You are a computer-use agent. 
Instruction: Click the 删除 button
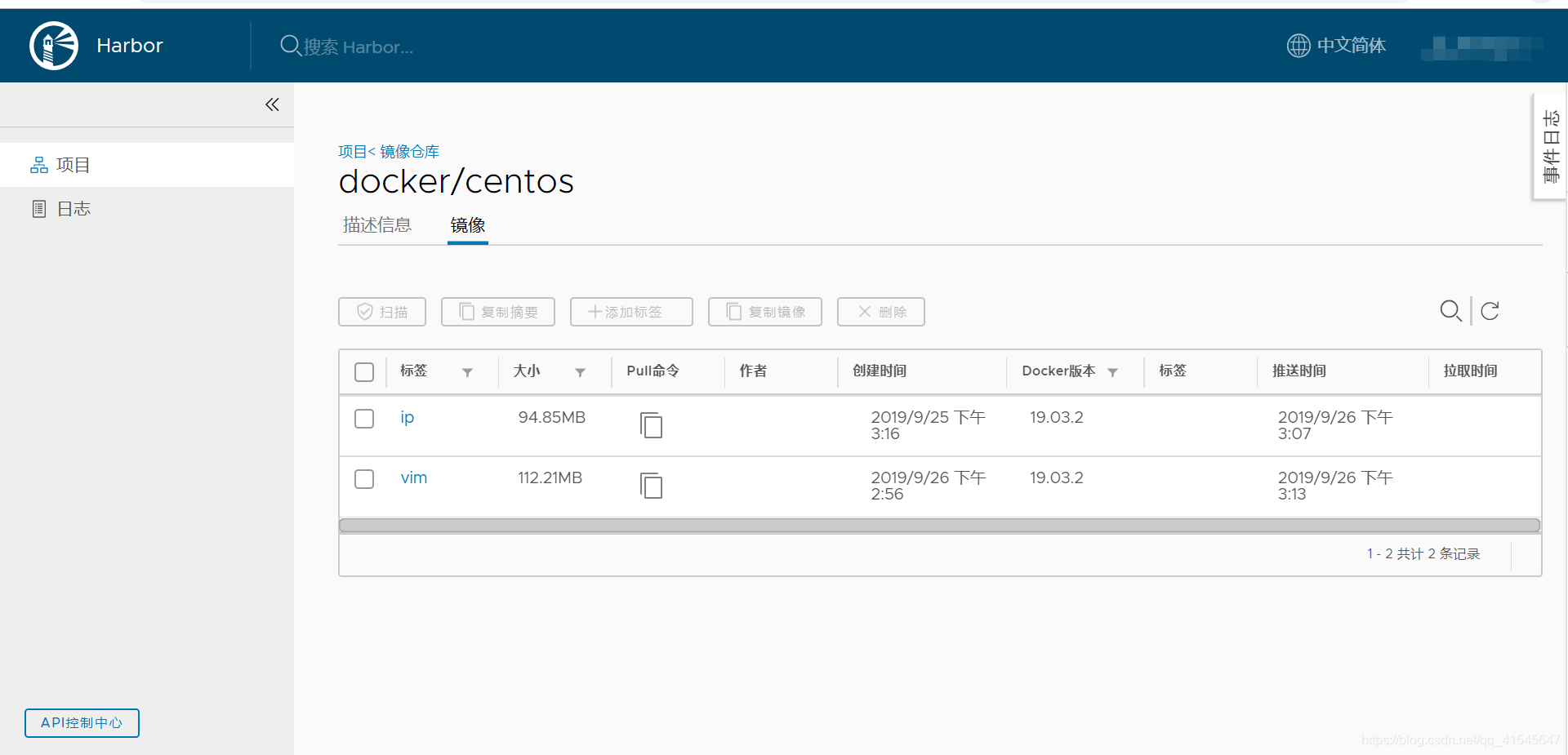click(881, 312)
